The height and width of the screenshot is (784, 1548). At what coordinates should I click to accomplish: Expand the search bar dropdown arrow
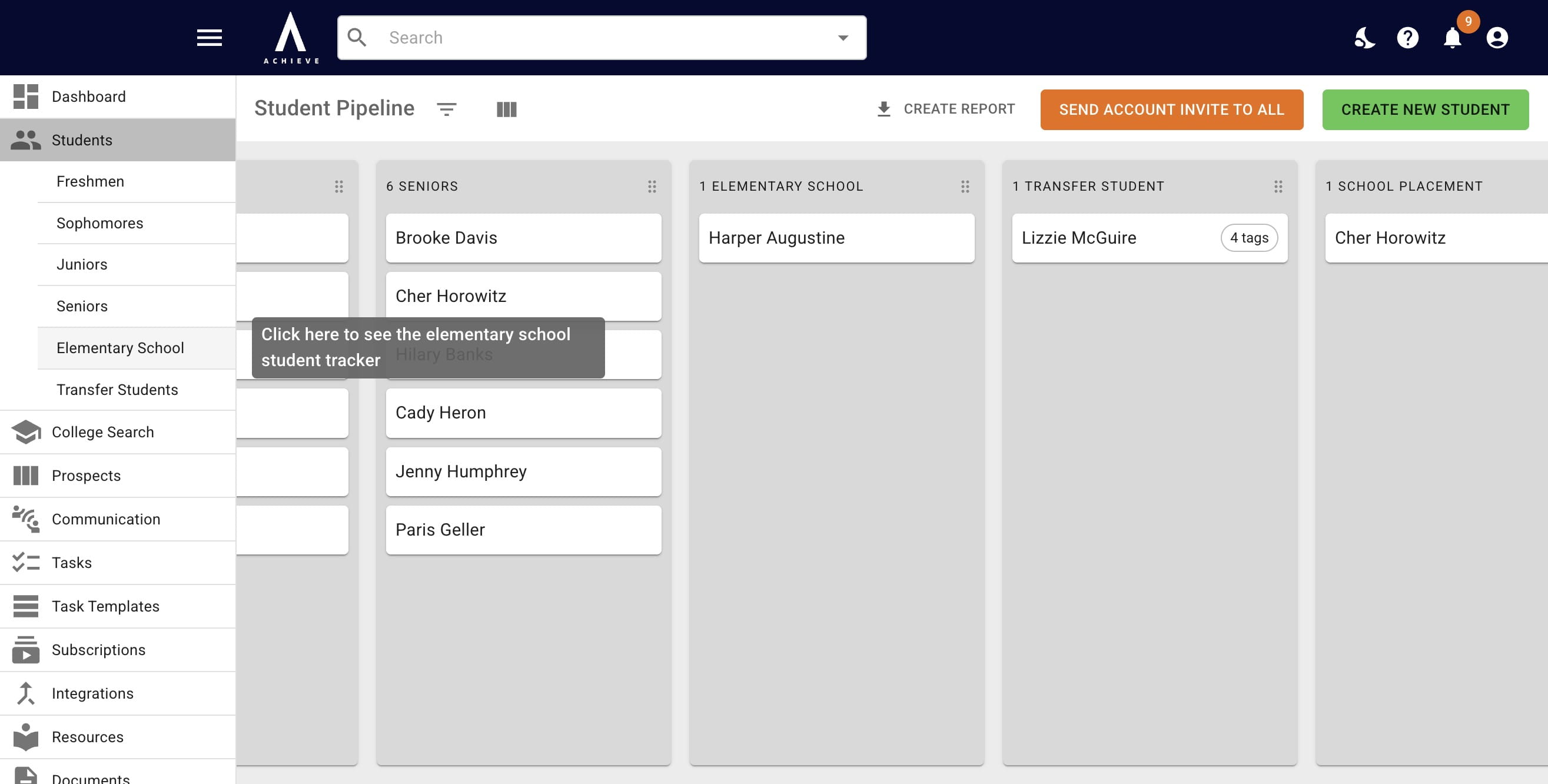tap(843, 38)
